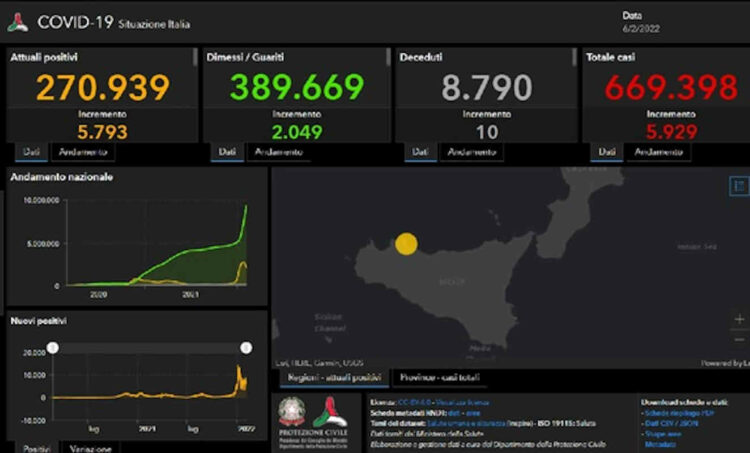Switch to Andamento tab under Attuali positivi
Screen dimensions: 750x453
(x=82, y=152)
